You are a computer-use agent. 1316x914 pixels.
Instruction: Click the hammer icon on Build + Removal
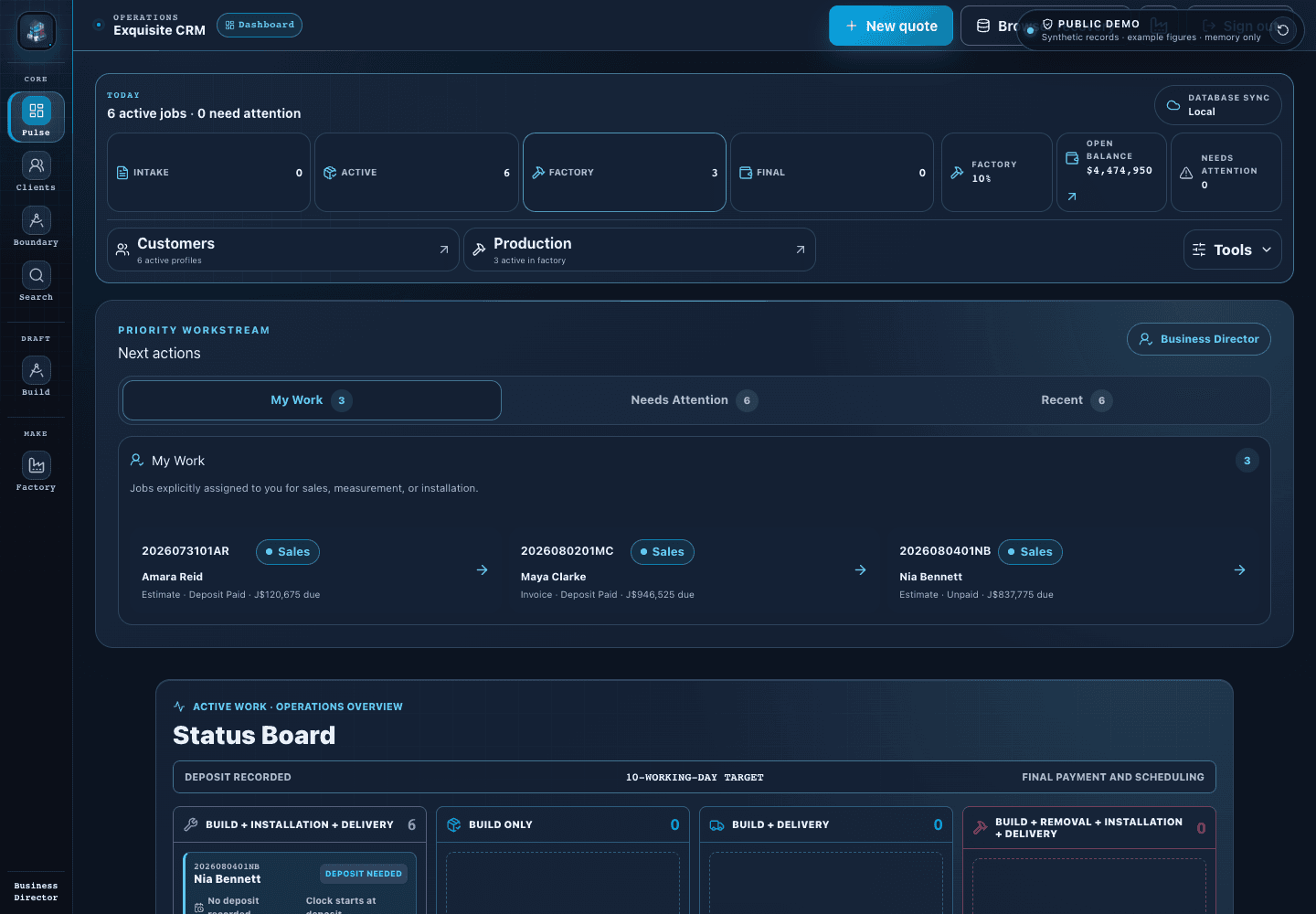click(980, 827)
